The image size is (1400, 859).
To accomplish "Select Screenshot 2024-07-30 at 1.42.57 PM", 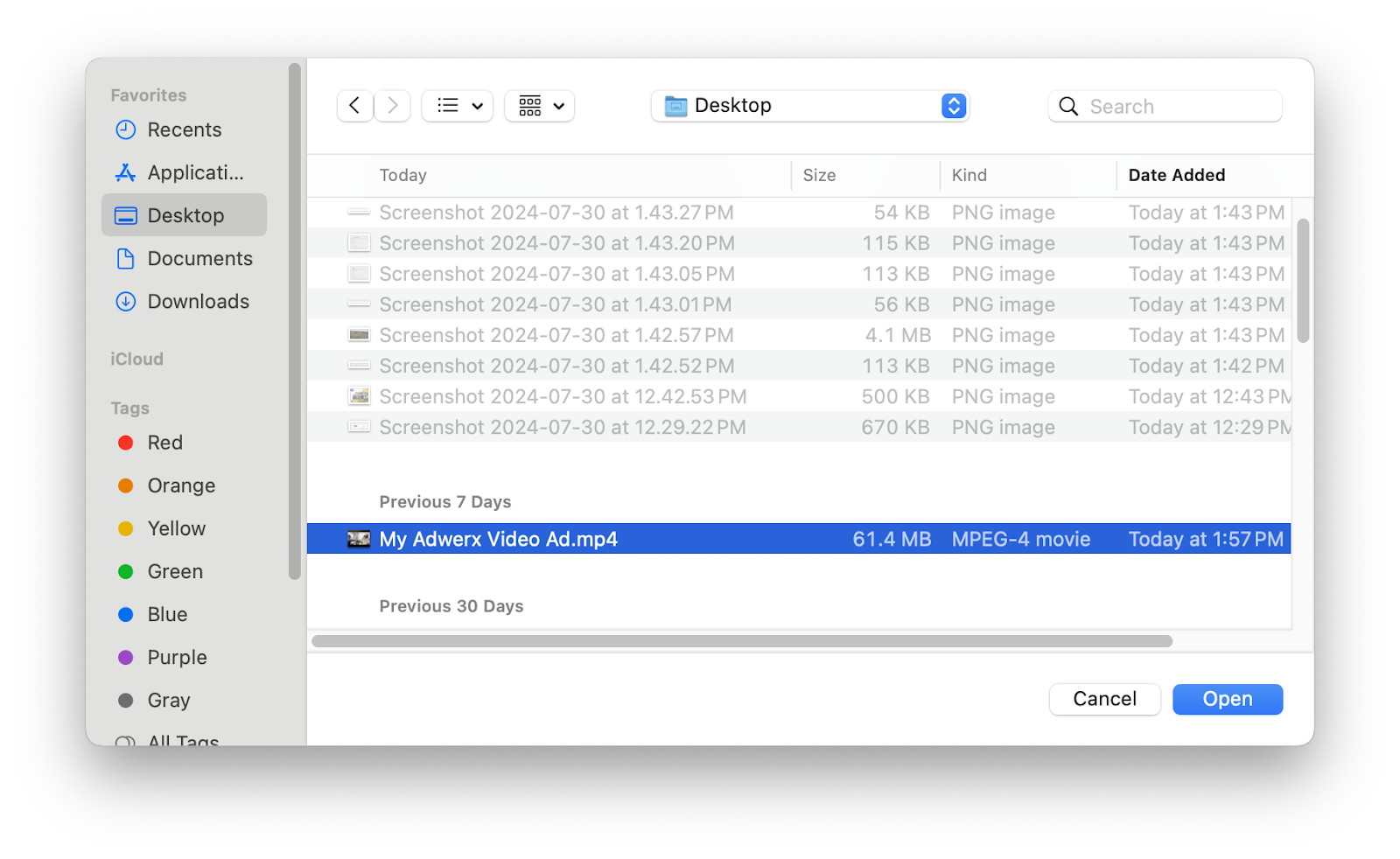I will click(x=799, y=335).
